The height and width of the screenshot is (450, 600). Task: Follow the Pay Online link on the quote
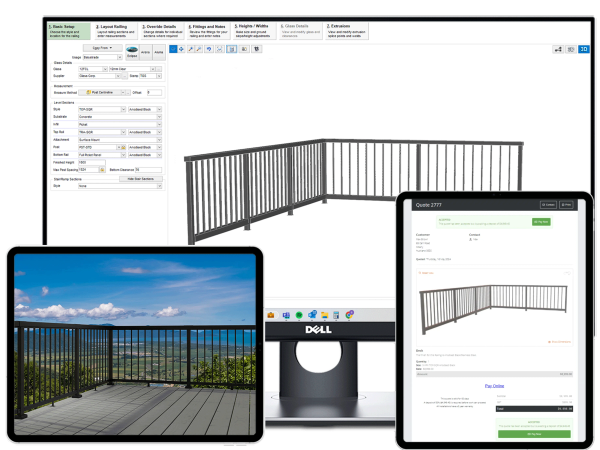(494, 386)
